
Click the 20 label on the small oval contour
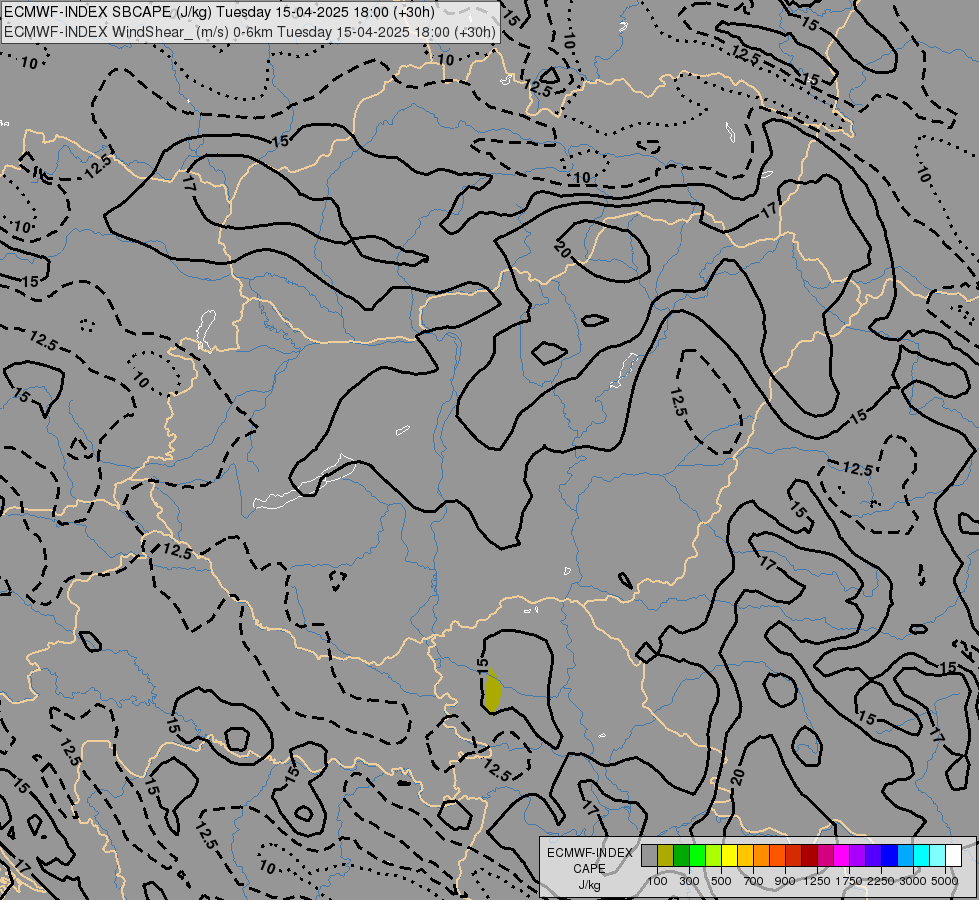pos(562,249)
